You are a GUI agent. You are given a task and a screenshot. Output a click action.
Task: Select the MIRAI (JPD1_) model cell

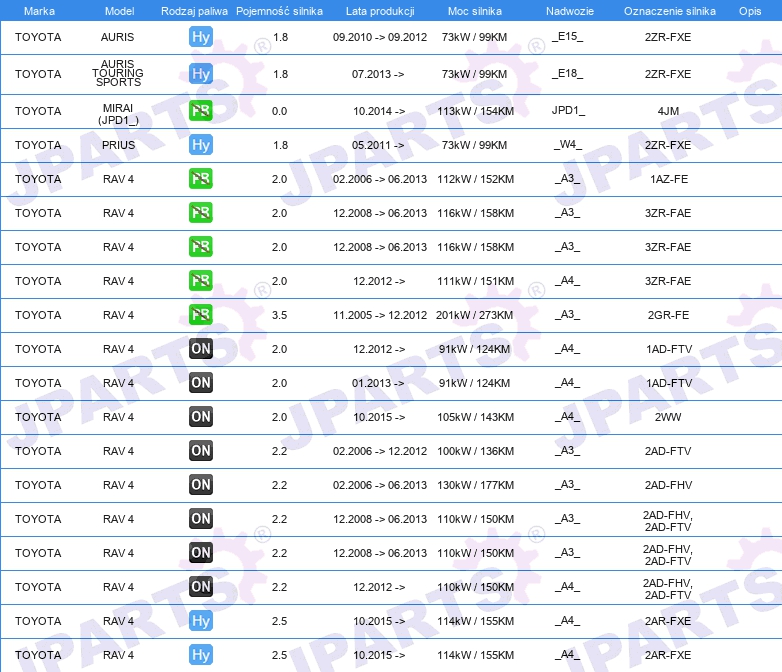[x=118, y=114]
